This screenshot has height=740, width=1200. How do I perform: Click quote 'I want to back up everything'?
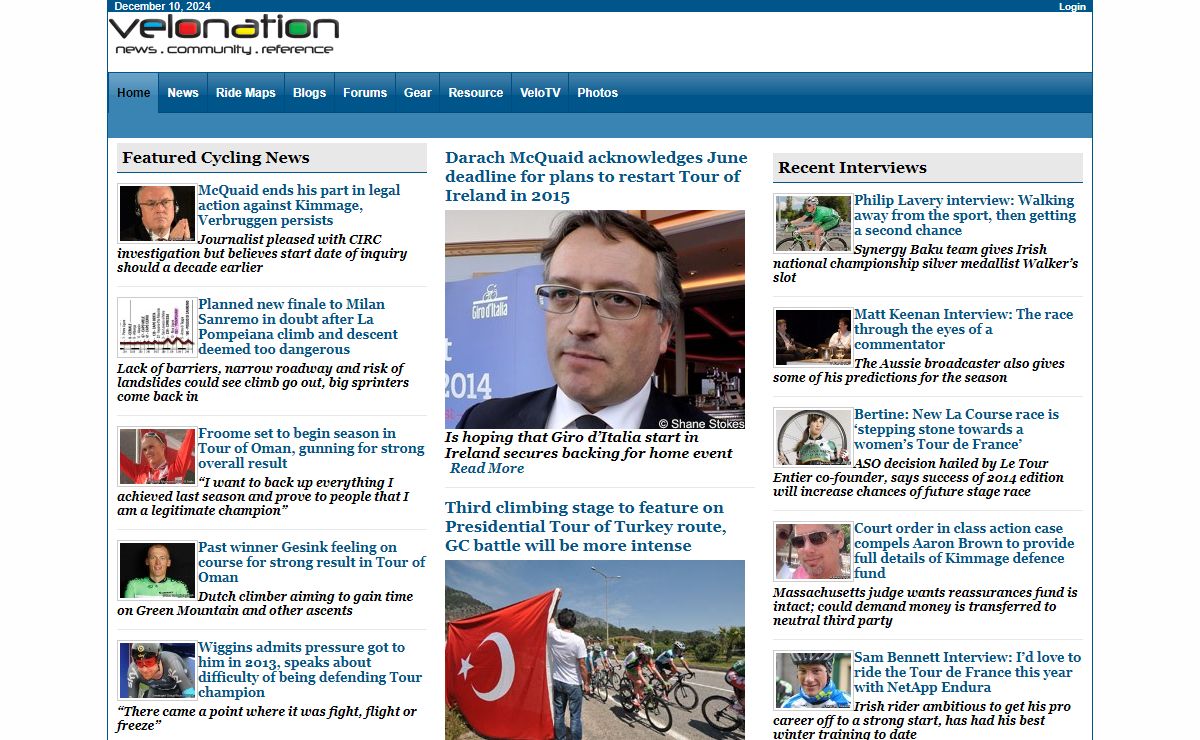click(x=263, y=496)
